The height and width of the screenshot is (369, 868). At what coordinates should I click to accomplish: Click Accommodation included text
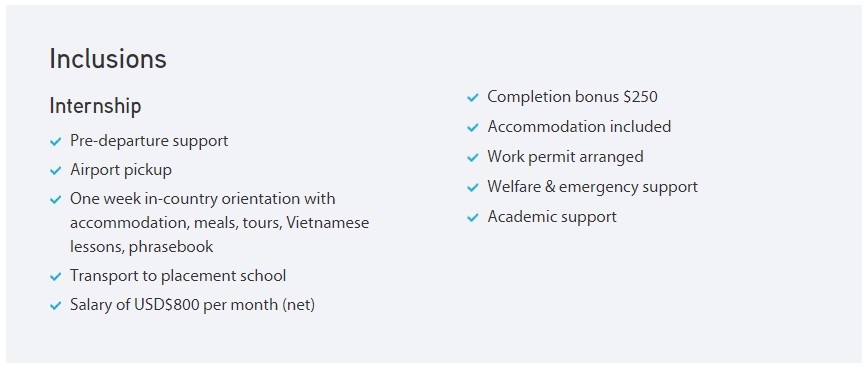pos(579,127)
